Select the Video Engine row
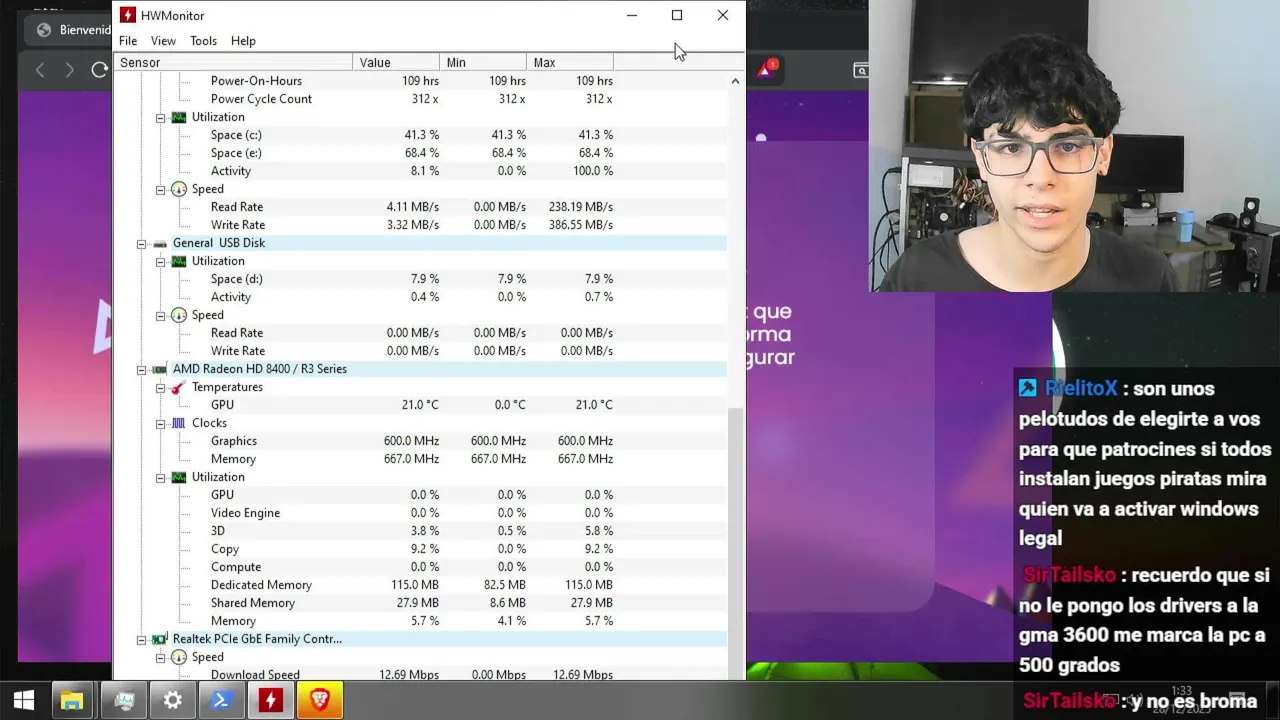 420,513
